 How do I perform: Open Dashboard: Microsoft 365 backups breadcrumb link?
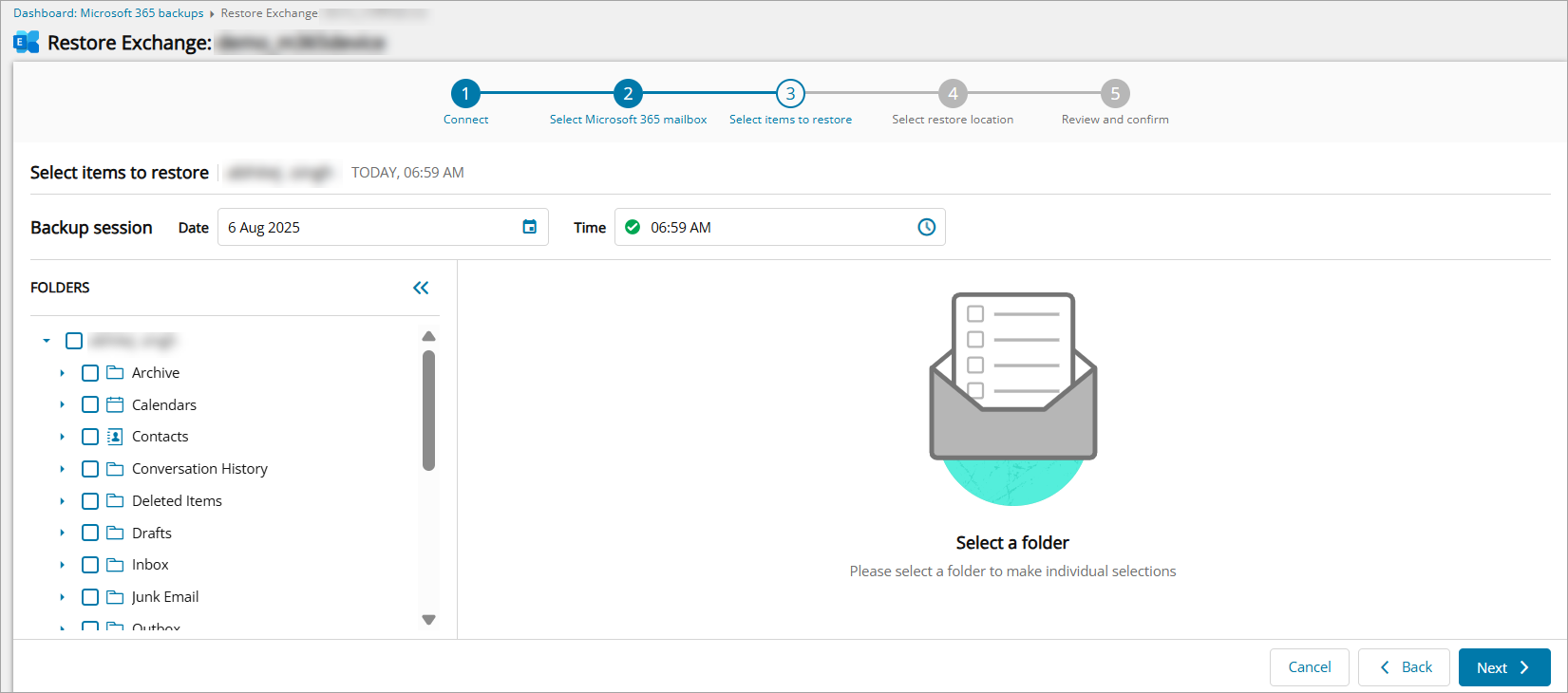pyautogui.click(x=108, y=13)
